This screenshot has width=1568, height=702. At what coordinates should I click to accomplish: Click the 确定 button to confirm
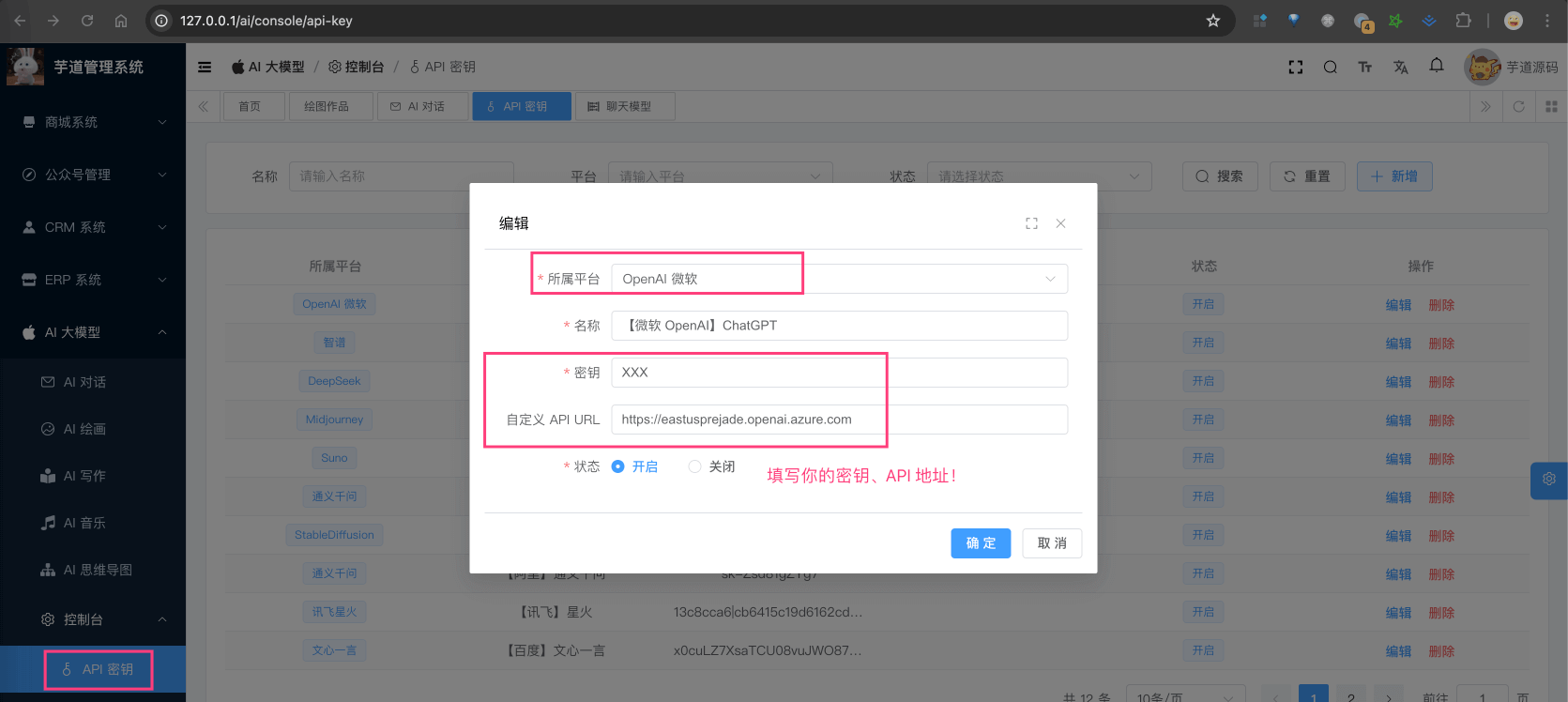pyautogui.click(x=981, y=543)
